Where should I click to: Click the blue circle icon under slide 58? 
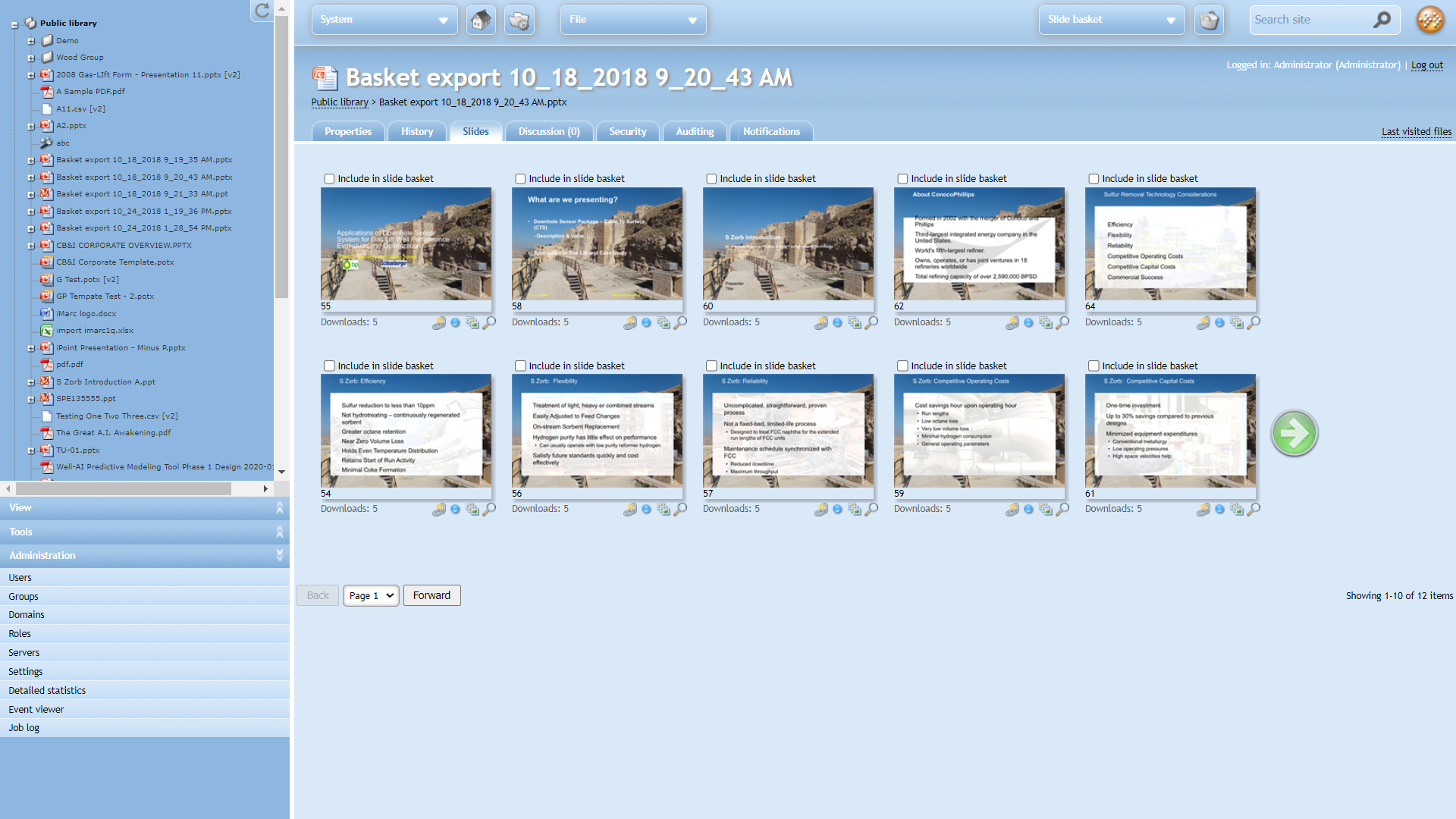(x=646, y=322)
